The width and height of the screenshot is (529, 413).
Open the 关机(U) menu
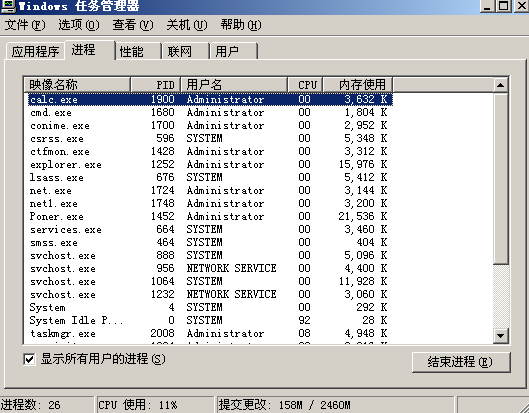(187, 25)
